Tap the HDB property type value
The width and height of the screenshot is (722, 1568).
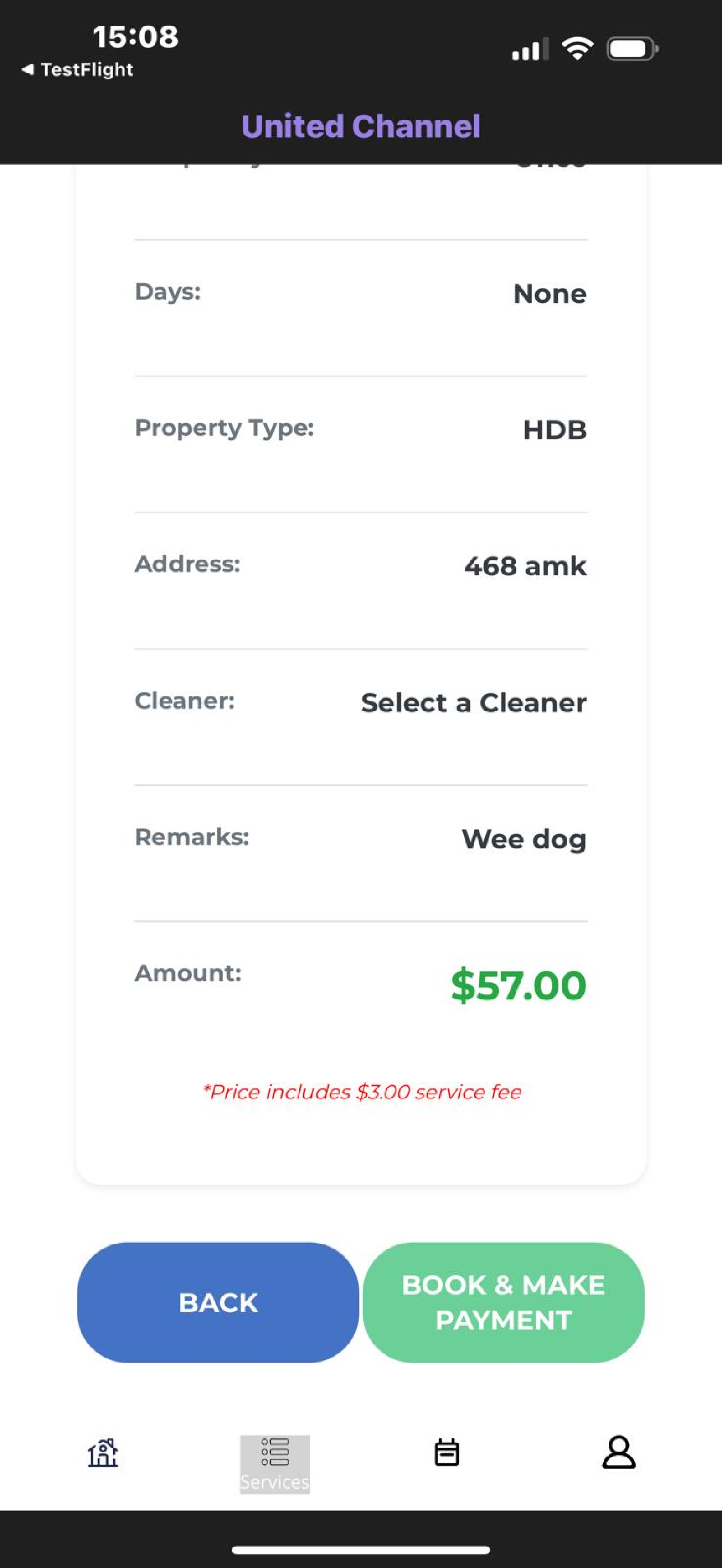point(555,430)
